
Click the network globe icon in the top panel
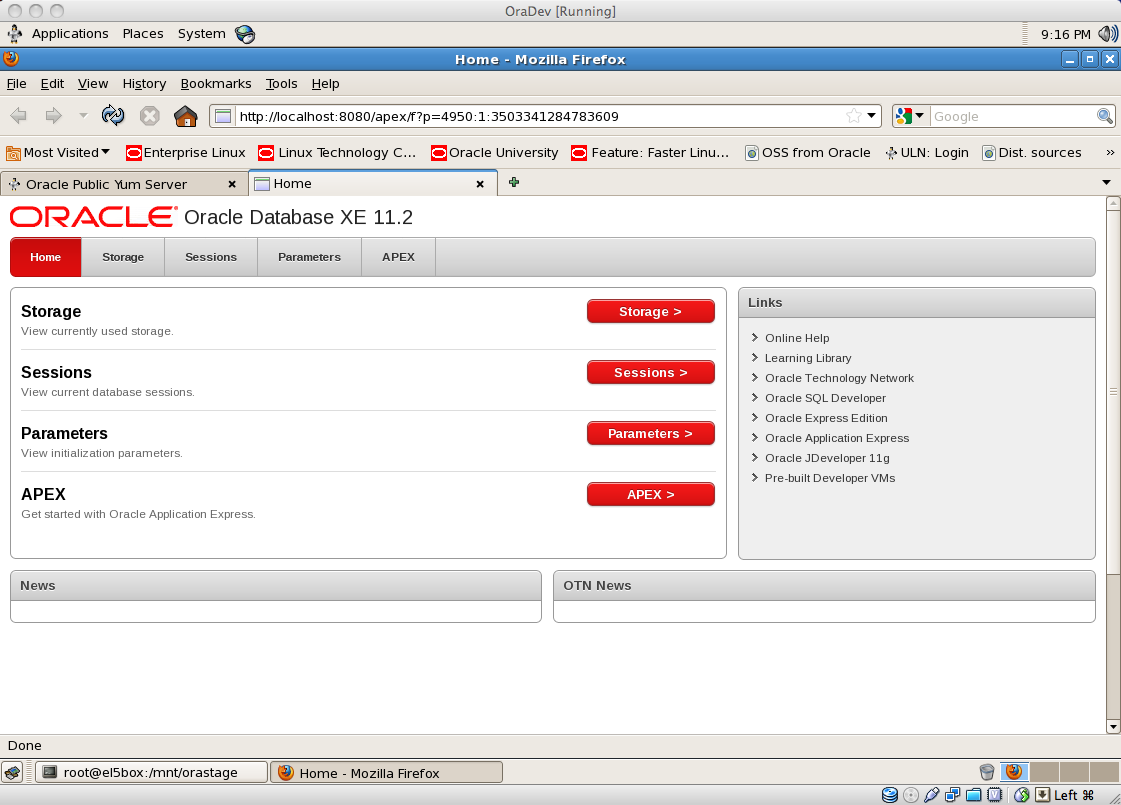click(x=245, y=34)
